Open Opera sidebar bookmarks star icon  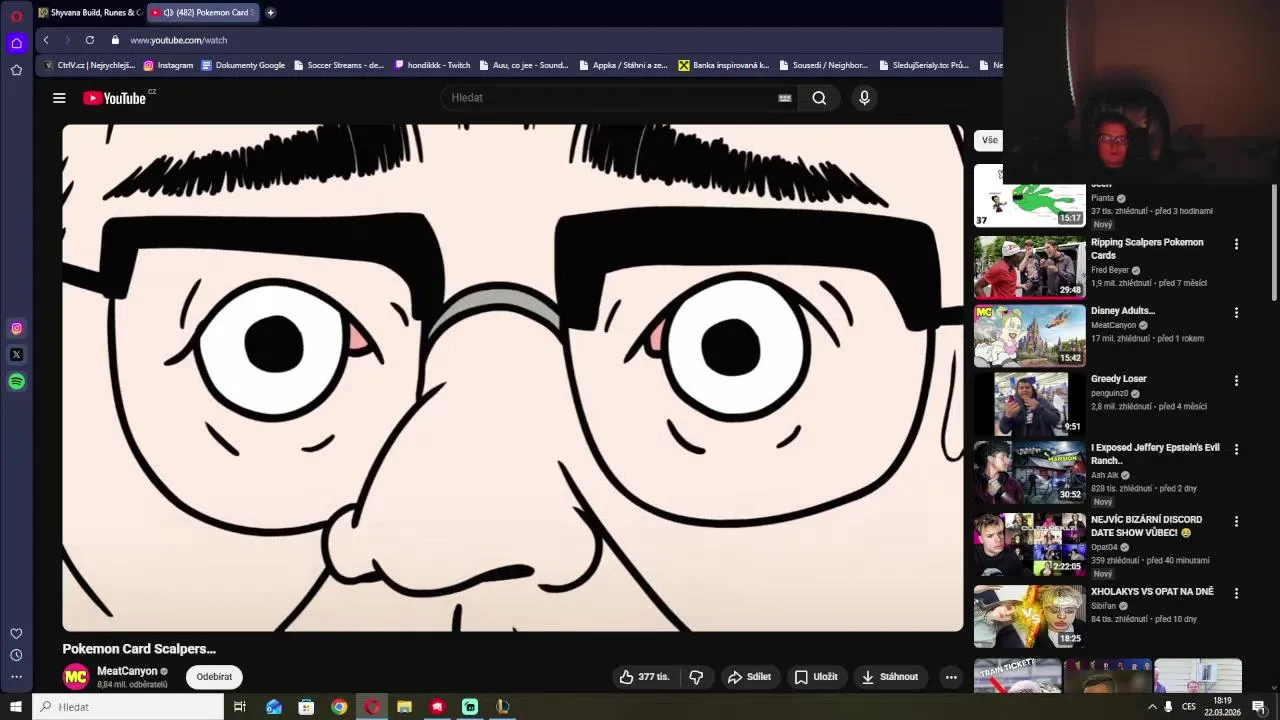(16, 70)
